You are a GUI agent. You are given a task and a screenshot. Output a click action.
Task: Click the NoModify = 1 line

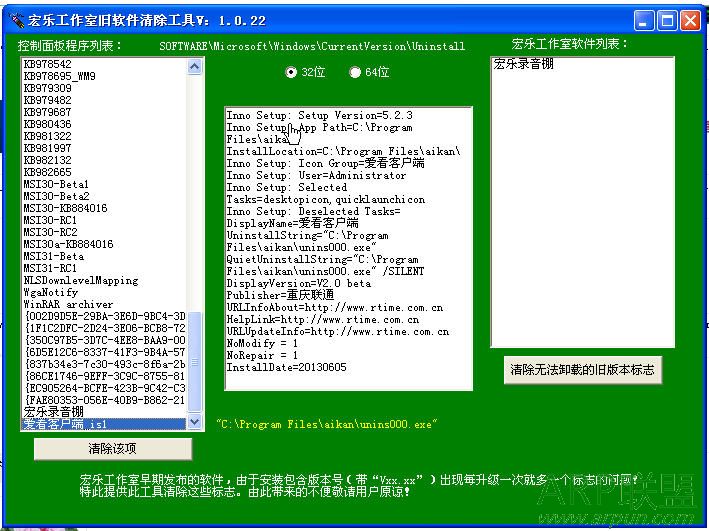point(262,343)
